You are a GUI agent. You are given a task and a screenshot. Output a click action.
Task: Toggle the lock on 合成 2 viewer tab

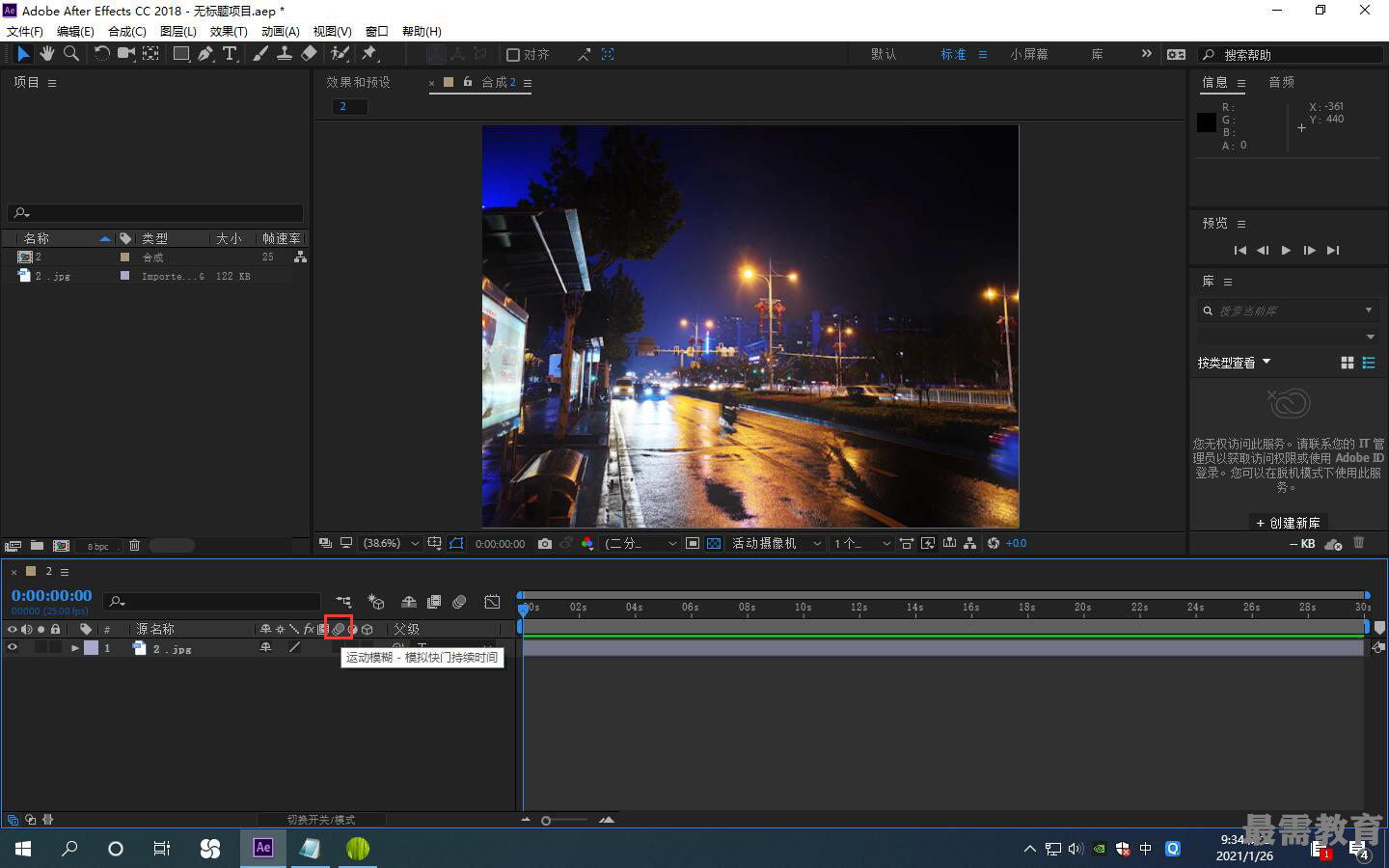[x=468, y=82]
